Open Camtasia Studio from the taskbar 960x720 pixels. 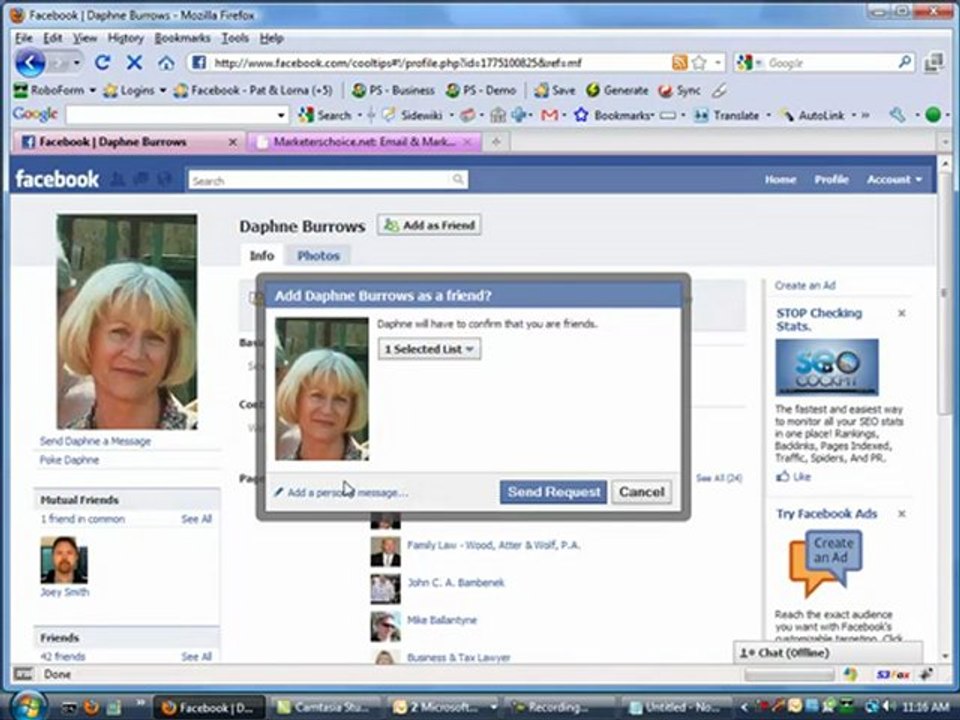[327, 707]
